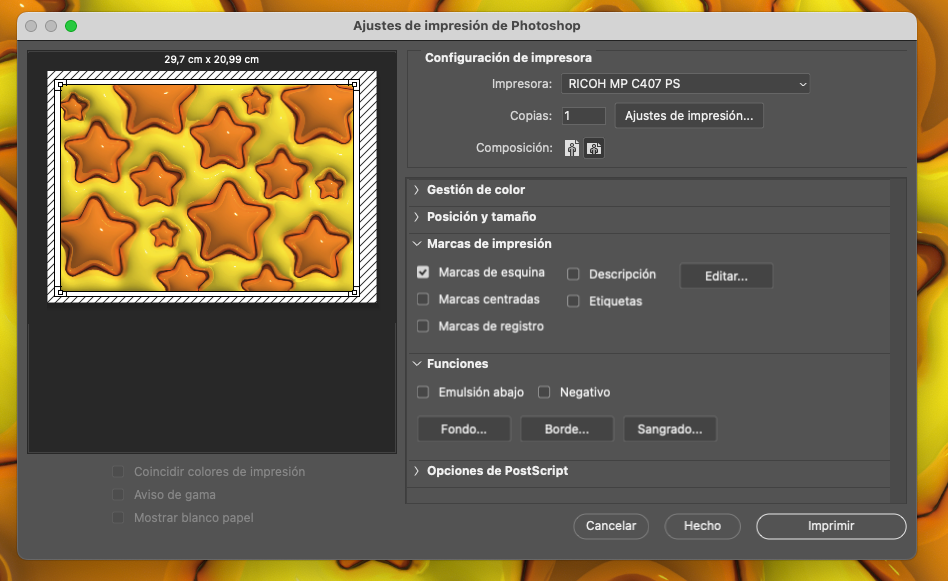Enable the Etiquetas checkbox
The image size is (948, 581).
574,301
